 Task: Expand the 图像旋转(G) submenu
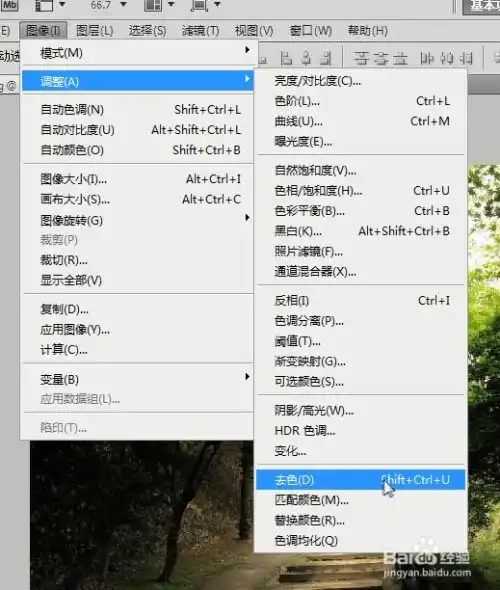[x=138, y=220]
